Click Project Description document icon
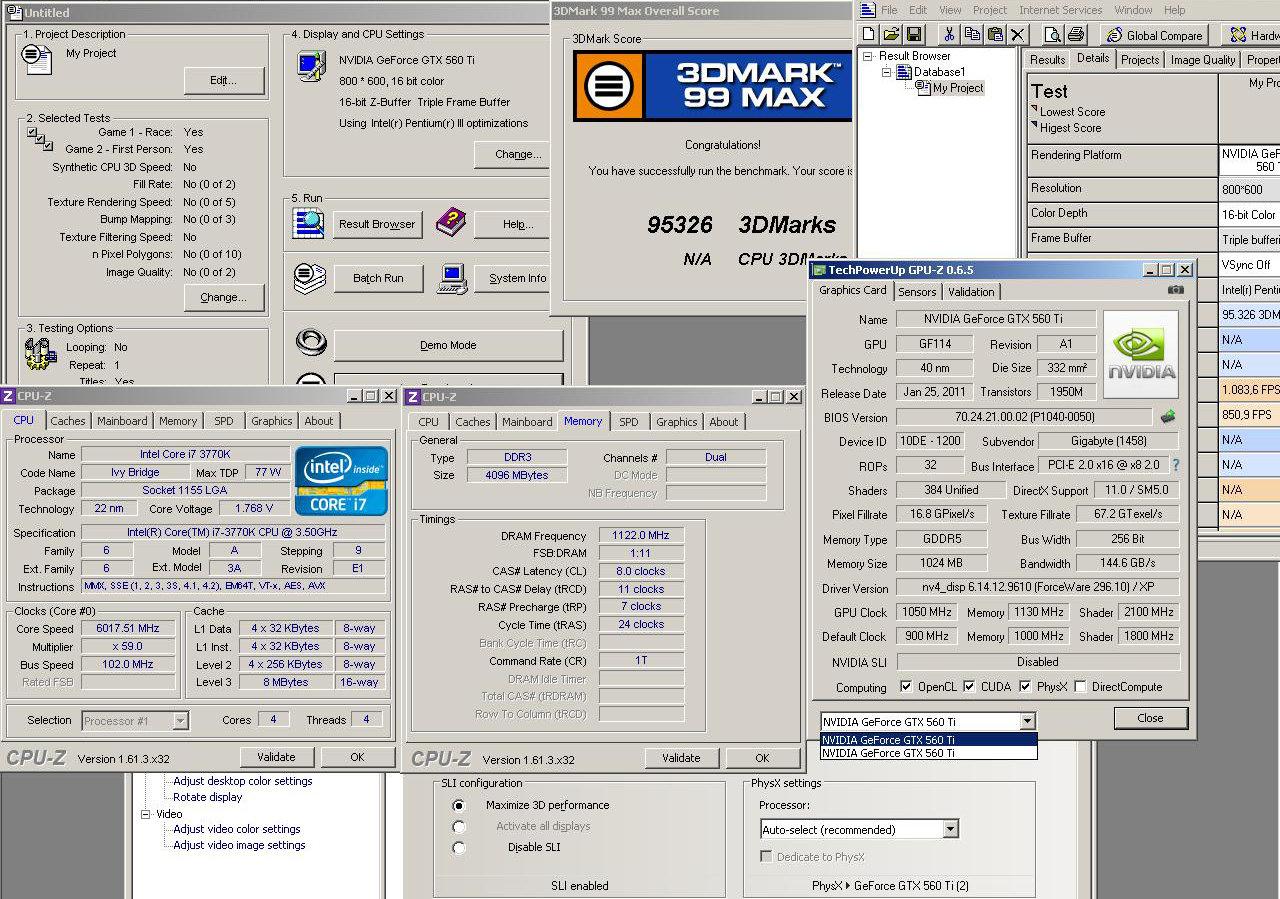 point(38,60)
